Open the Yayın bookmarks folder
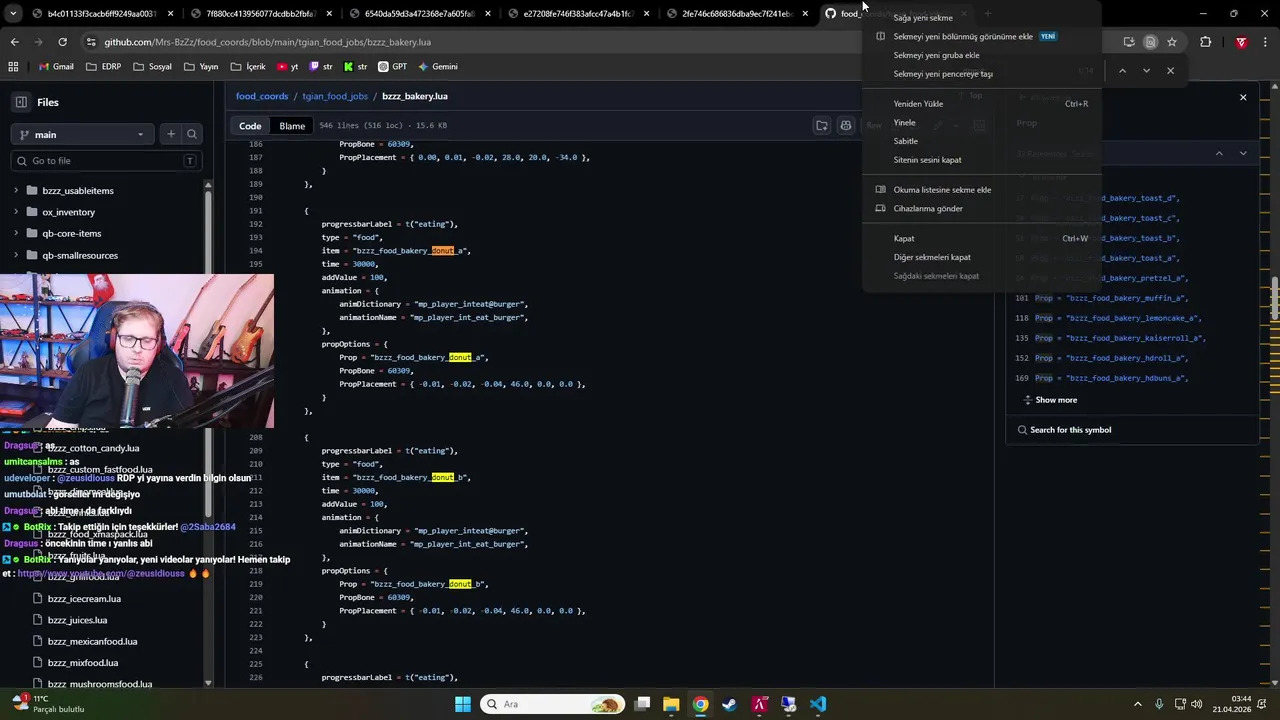Screen dimensions: 1280x720 (201, 66)
